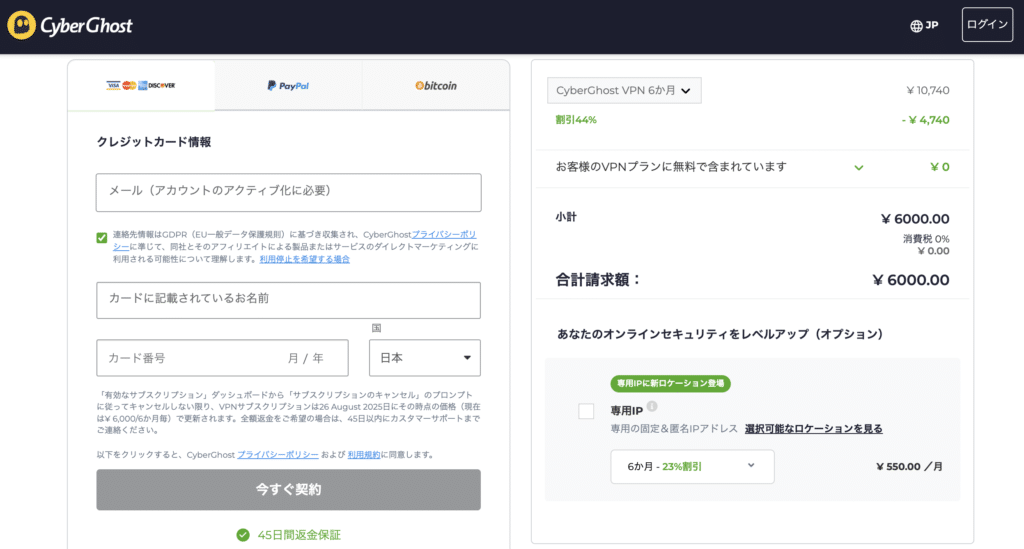Viewport: 1024px width, 549px height.
Task: Open the 選択可能なロケーションを見る link
Action: click(x=814, y=429)
